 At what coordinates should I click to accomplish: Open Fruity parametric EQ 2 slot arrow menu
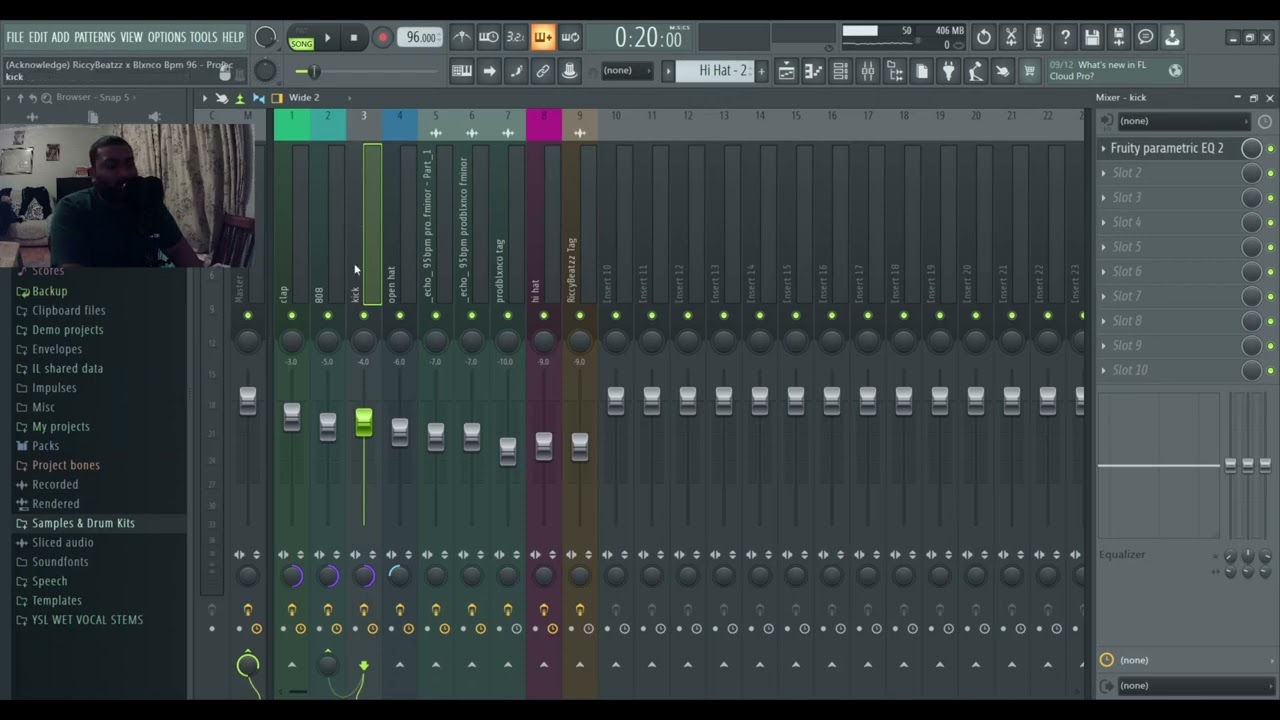[1104, 148]
